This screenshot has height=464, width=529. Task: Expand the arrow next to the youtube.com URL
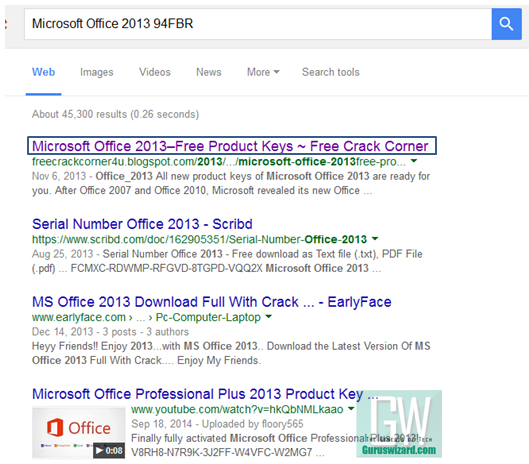pyautogui.click(x=351, y=409)
